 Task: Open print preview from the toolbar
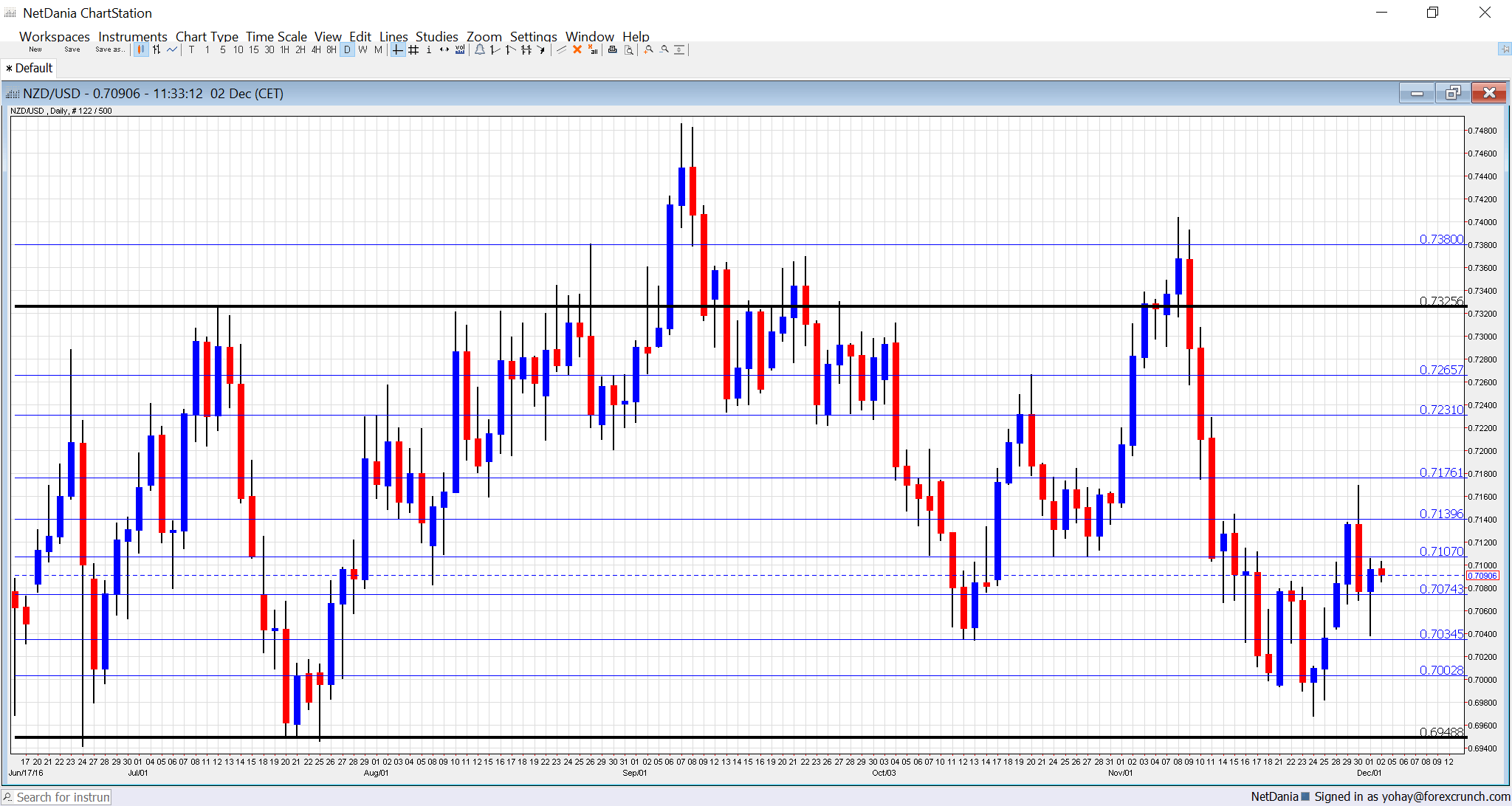(x=628, y=50)
